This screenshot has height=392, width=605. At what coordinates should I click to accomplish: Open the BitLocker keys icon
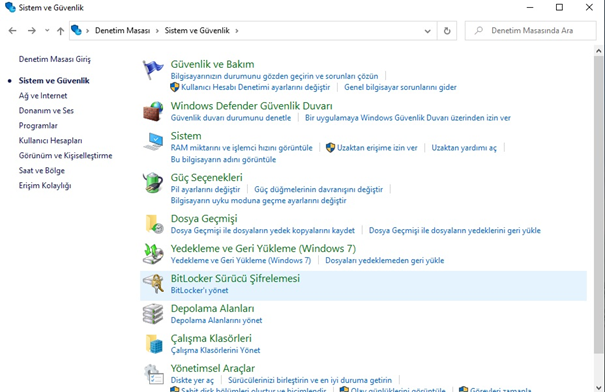pos(153,284)
